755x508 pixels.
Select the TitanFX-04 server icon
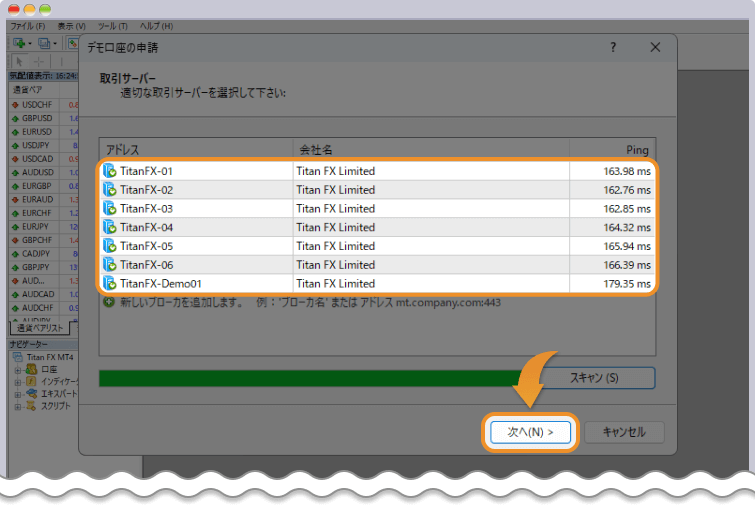110,227
